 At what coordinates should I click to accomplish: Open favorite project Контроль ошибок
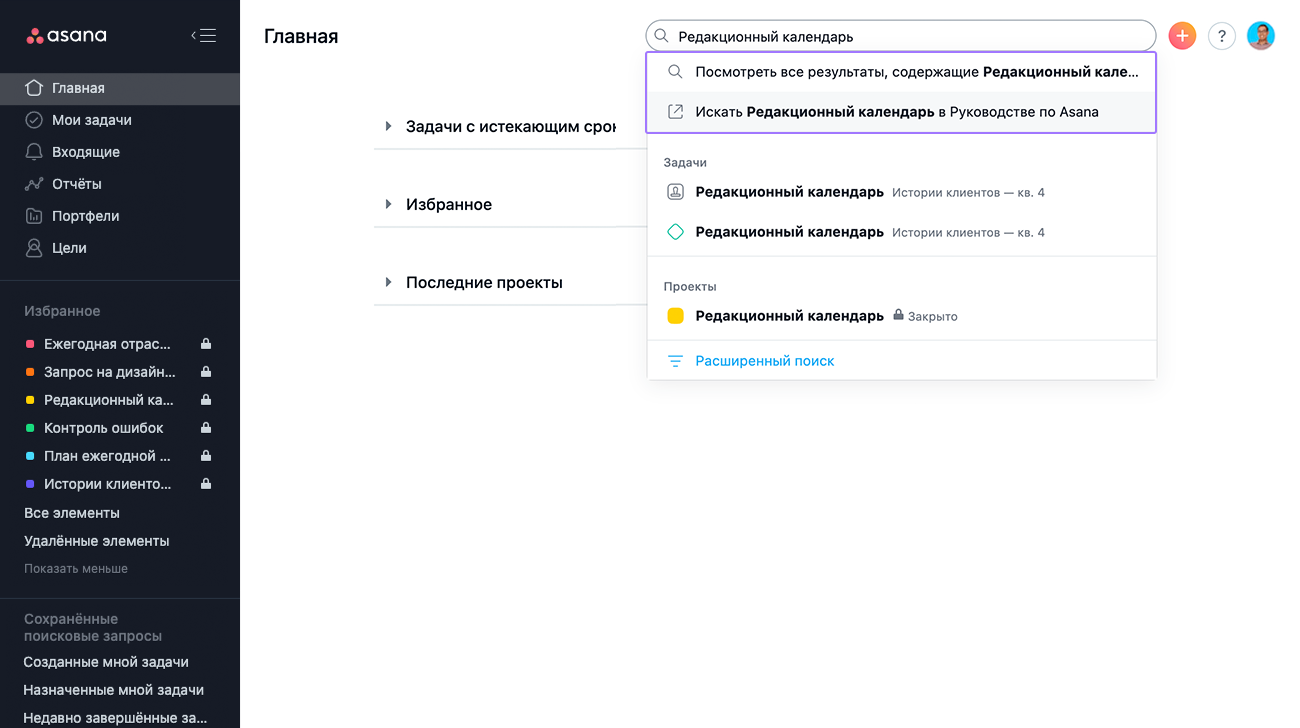(104, 428)
